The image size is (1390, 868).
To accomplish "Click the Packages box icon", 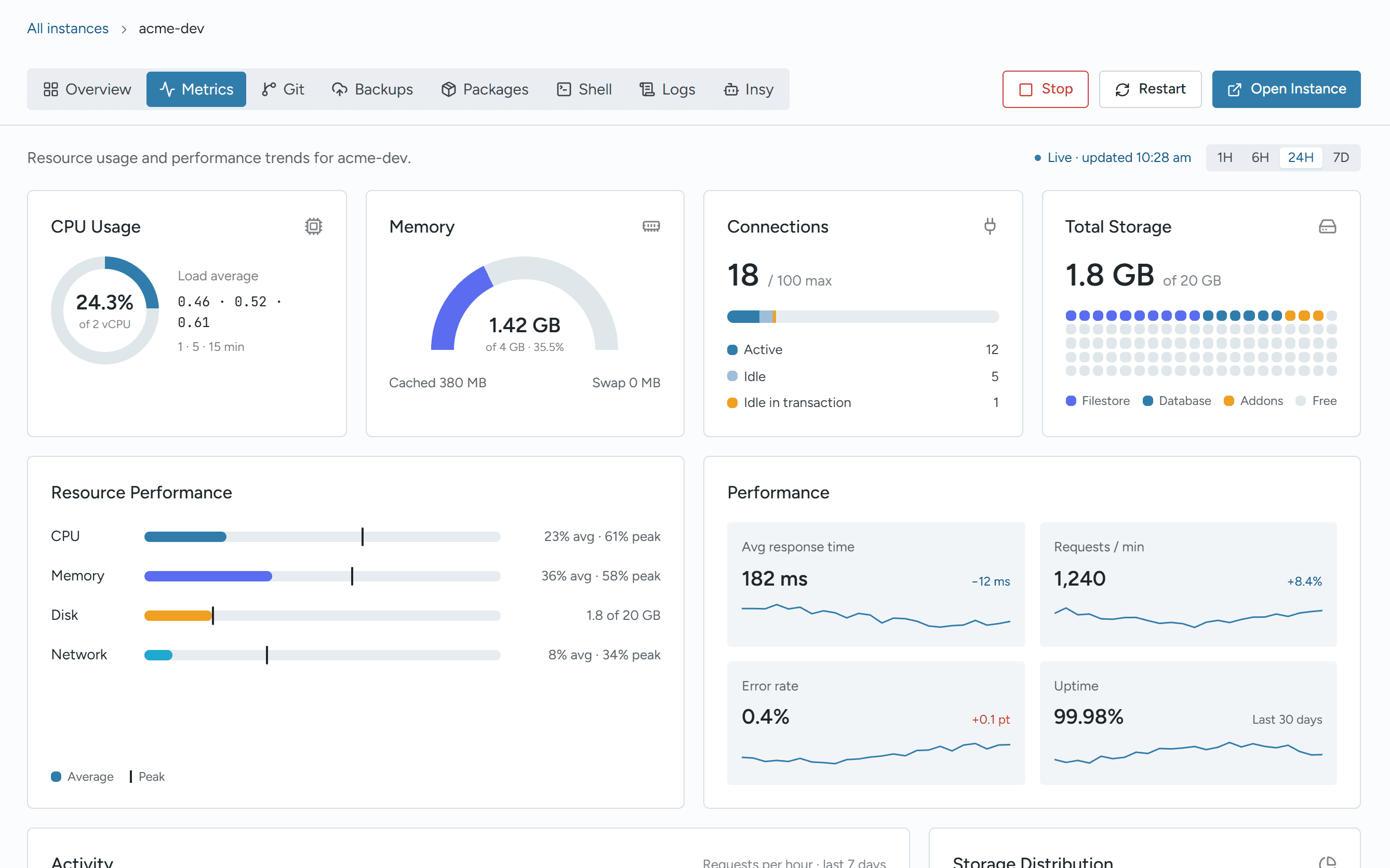I will [x=449, y=89].
